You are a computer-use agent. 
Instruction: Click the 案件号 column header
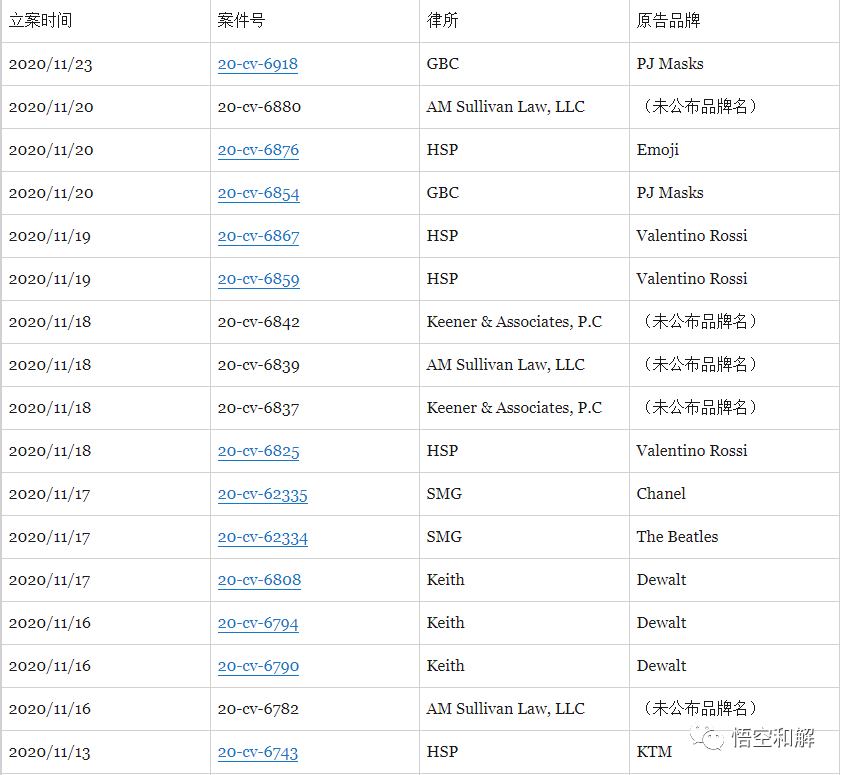(243, 20)
